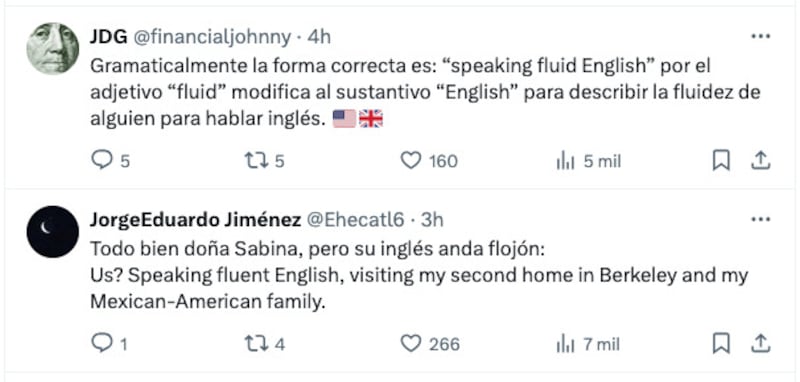Share JorgeEduardo Jiménez's tweet
Screen dimensions: 800x382
tap(760, 344)
